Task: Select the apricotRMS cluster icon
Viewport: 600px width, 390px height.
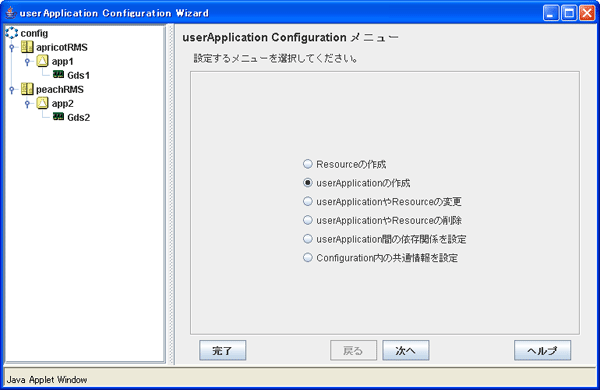Action: pos(27,47)
